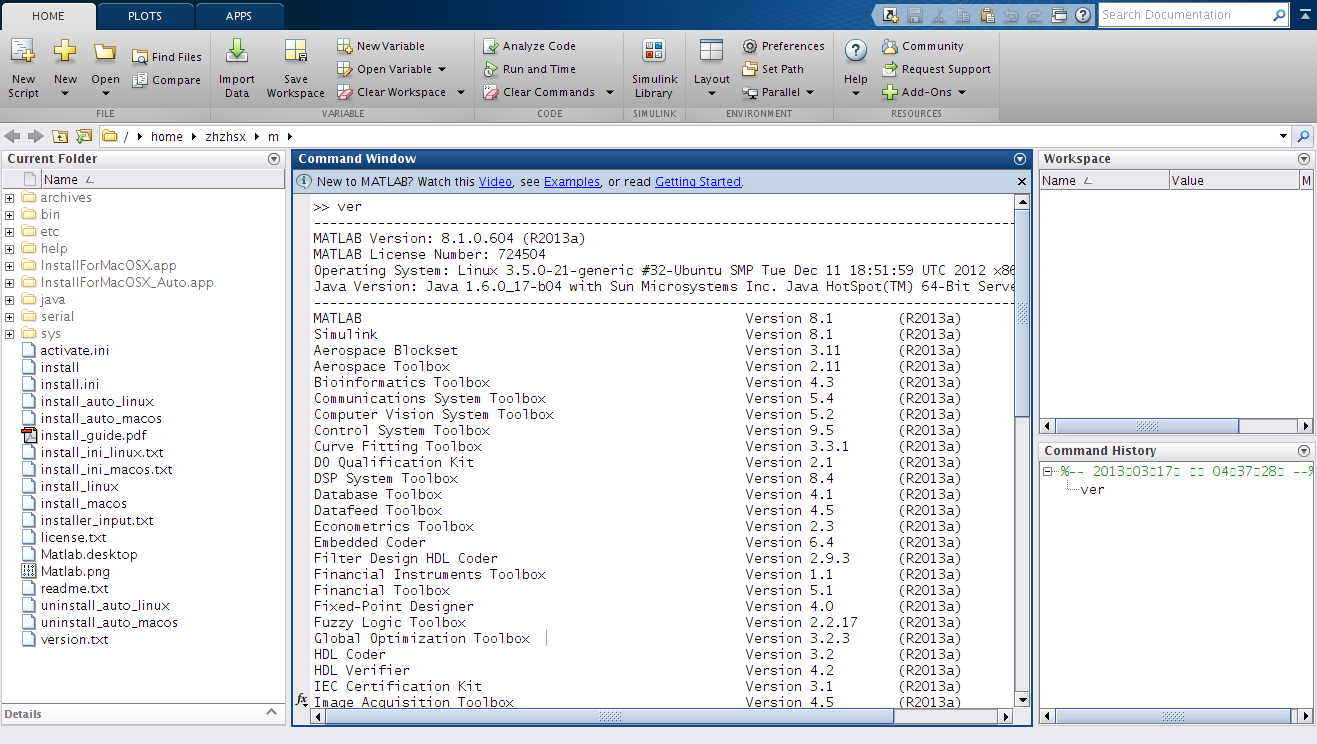Click the Import Data icon
The image size is (1317, 744).
click(x=237, y=52)
